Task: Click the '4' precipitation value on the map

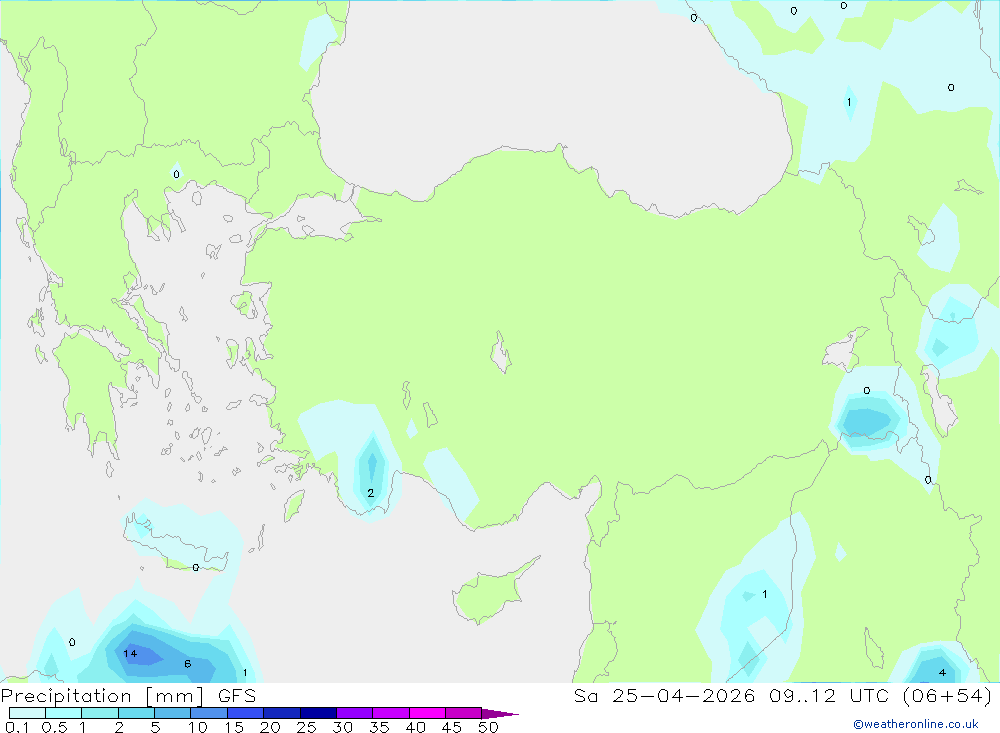Action: coord(943,672)
